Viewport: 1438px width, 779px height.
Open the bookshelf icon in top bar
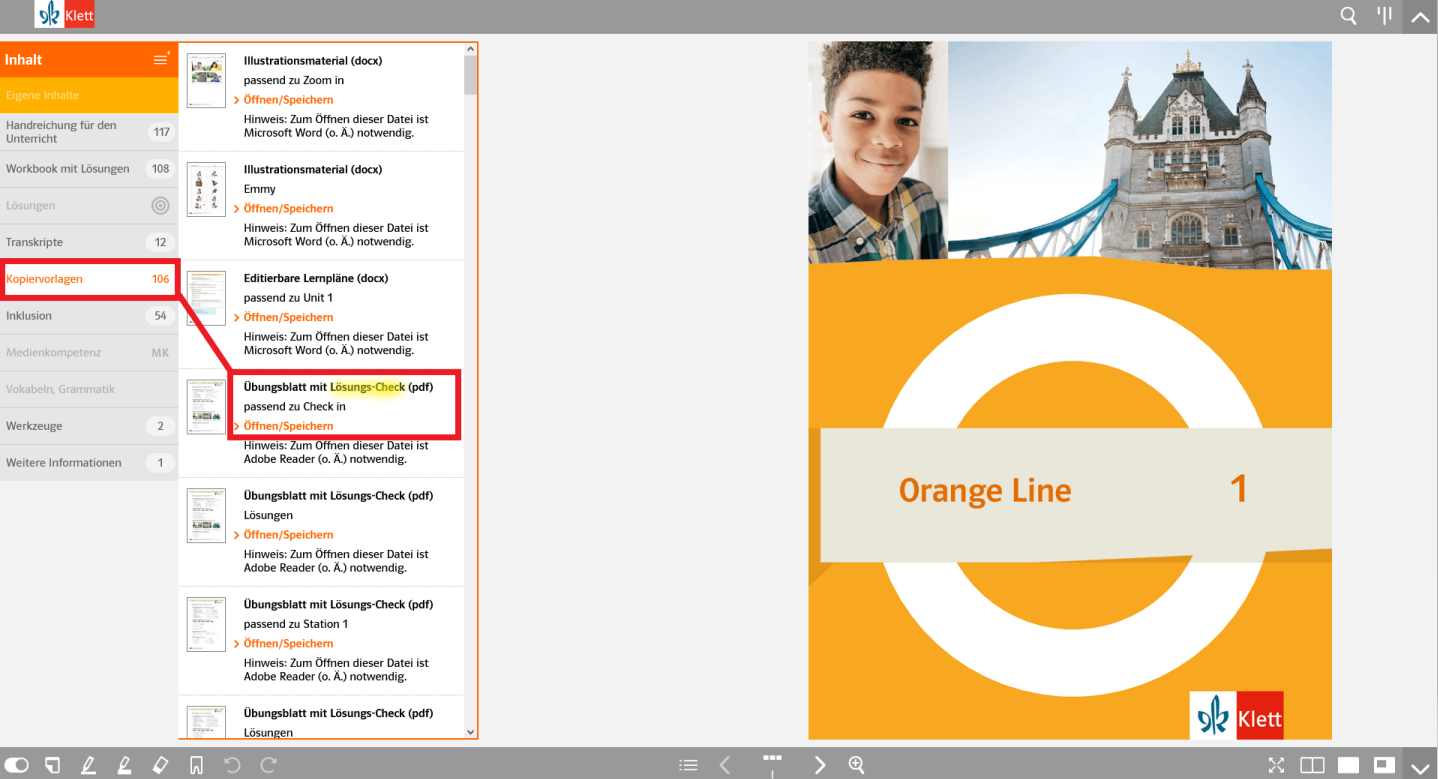pyautogui.click(x=1385, y=15)
